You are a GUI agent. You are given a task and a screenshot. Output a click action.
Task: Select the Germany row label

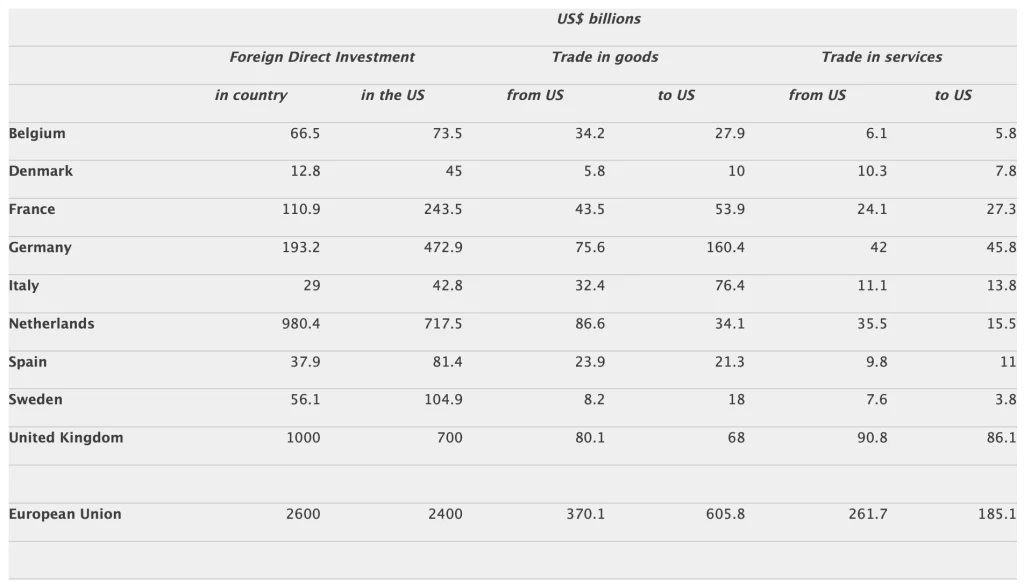[40, 247]
